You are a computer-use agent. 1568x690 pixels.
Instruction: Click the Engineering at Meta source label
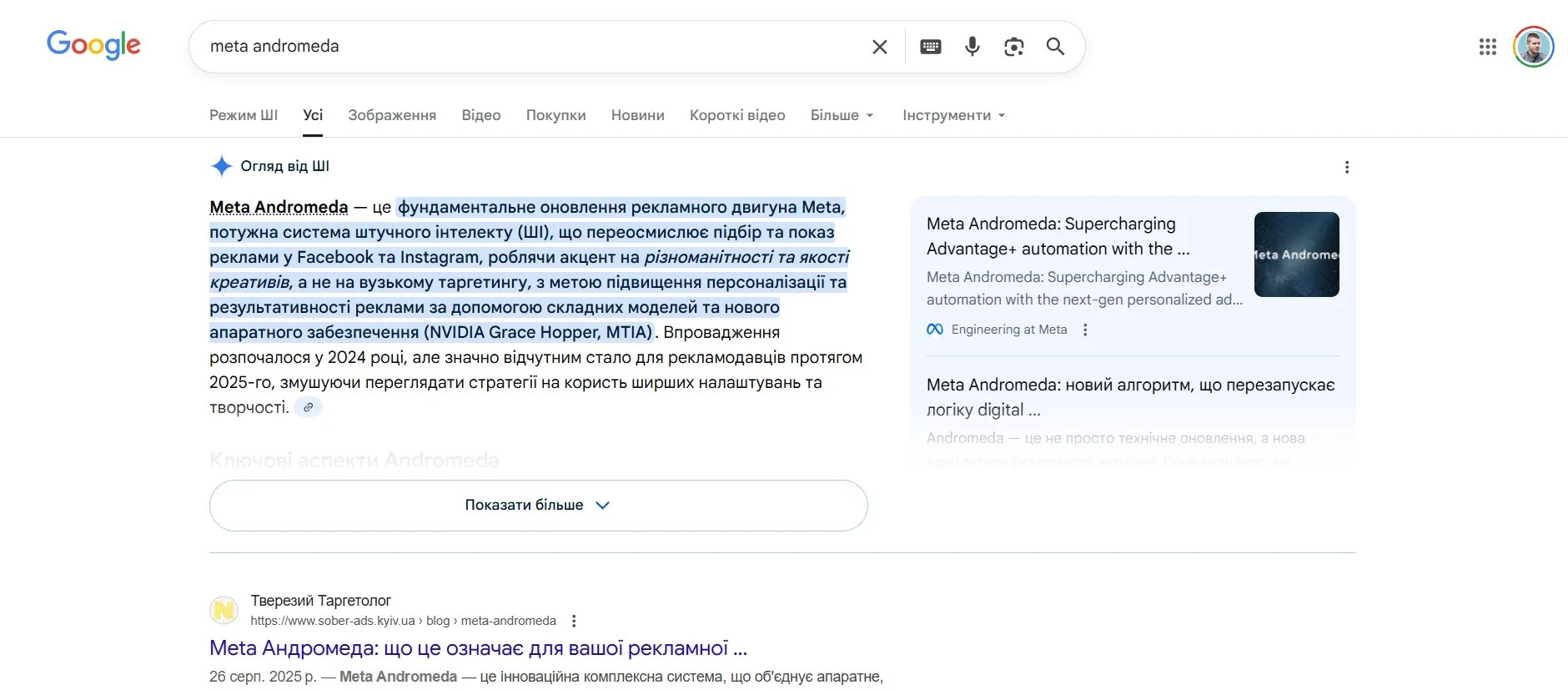click(x=1009, y=330)
